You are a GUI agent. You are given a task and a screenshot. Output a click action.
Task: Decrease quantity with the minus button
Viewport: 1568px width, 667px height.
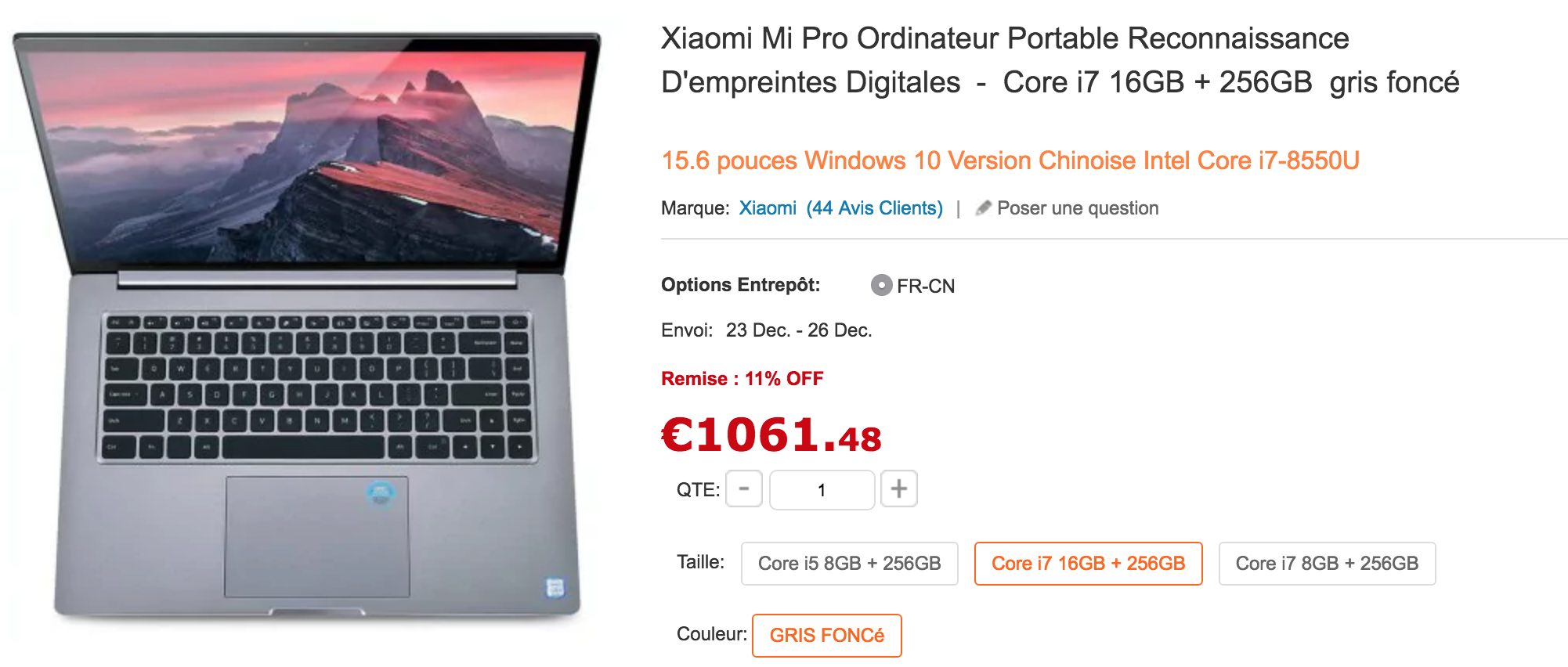(x=744, y=489)
